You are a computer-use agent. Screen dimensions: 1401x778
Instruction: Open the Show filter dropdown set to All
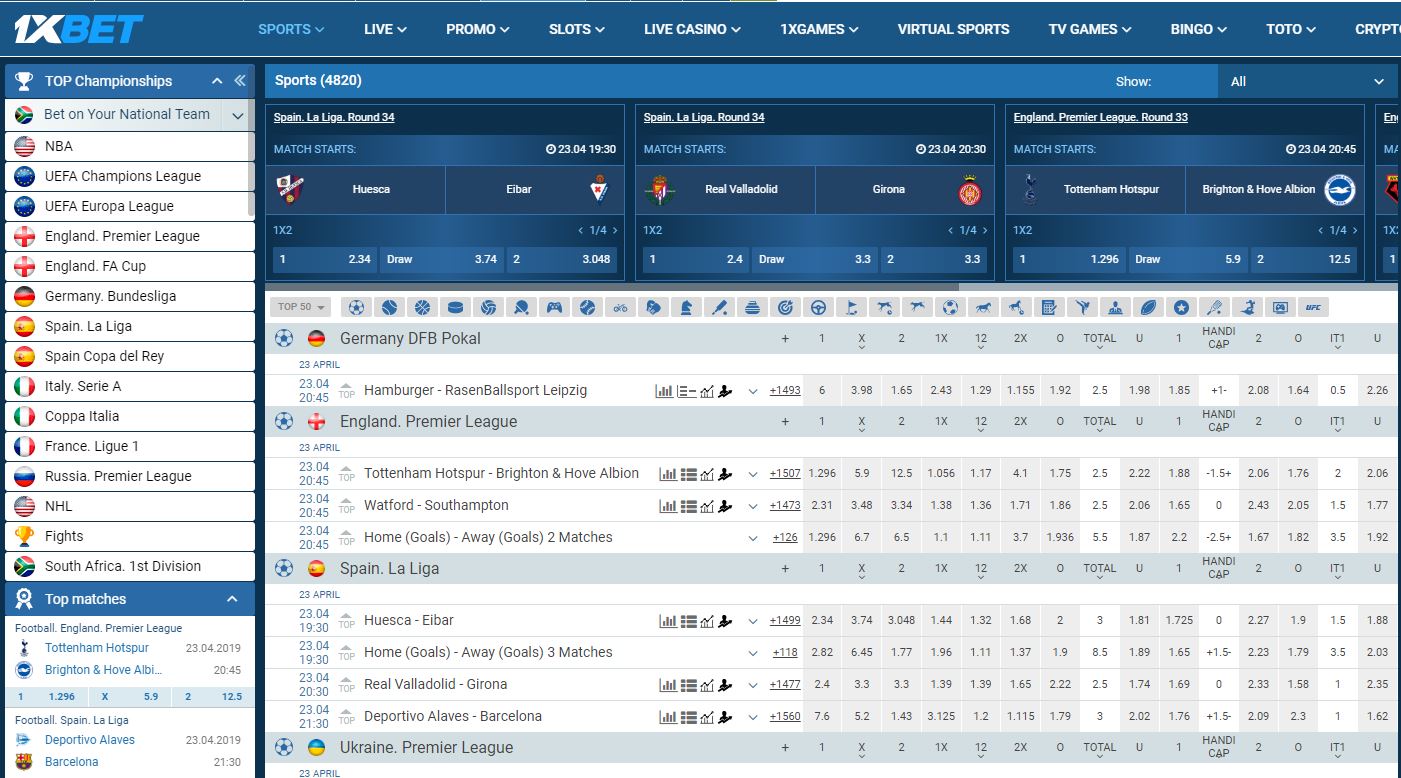click(1308, 82)
